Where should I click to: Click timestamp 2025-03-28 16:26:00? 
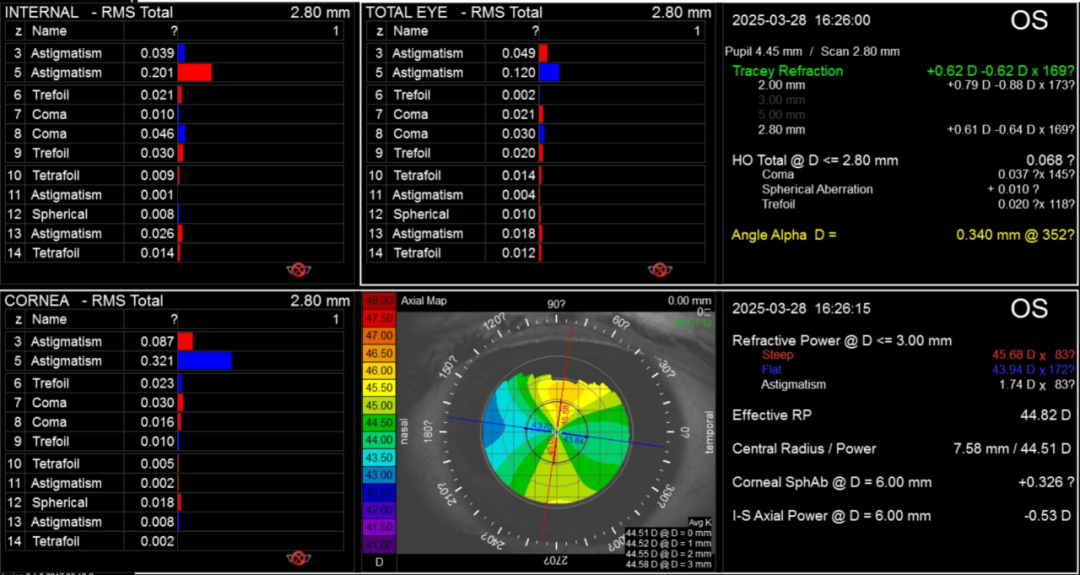coord(800,21)
